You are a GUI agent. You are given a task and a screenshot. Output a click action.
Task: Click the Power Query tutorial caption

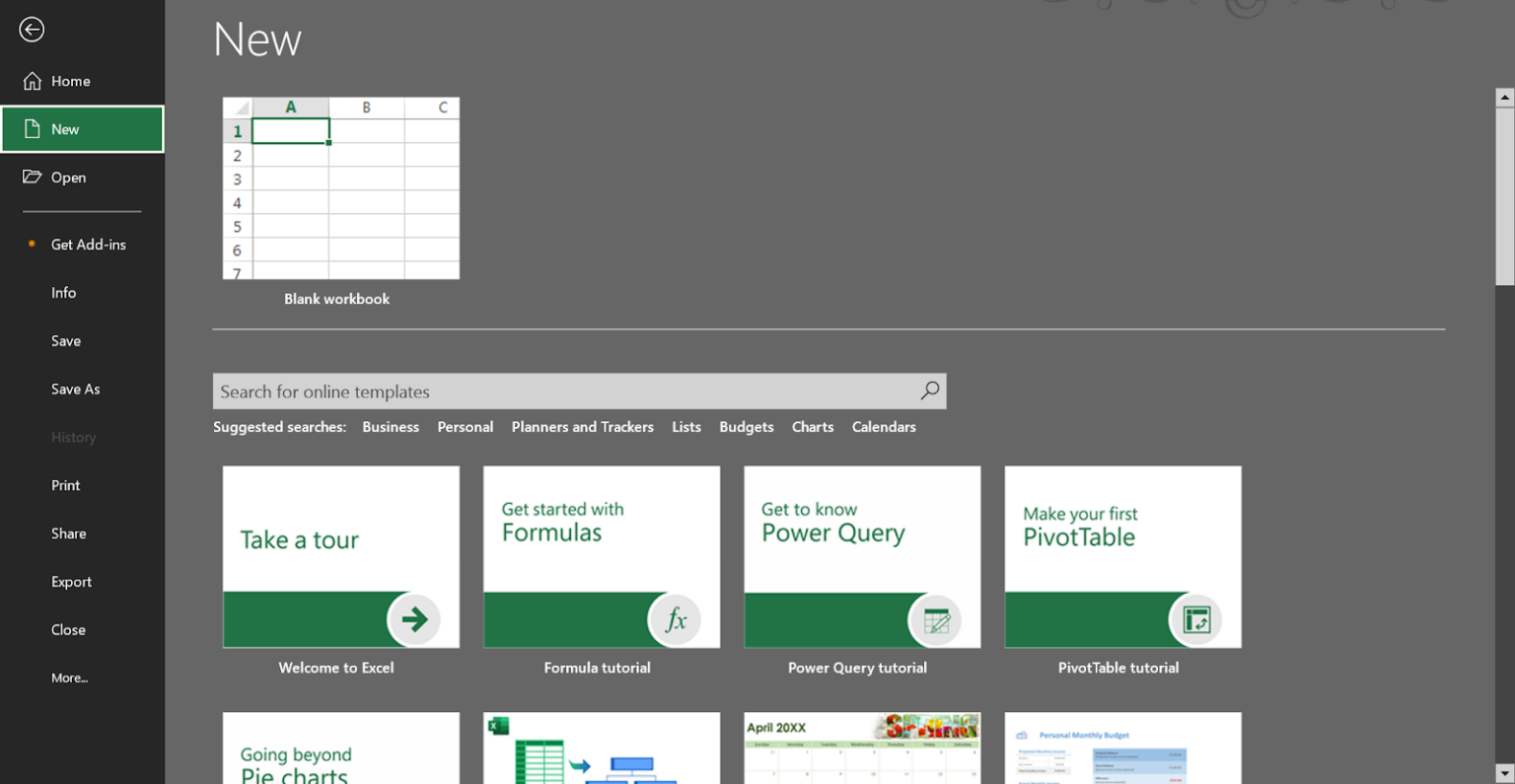[857, 668]
